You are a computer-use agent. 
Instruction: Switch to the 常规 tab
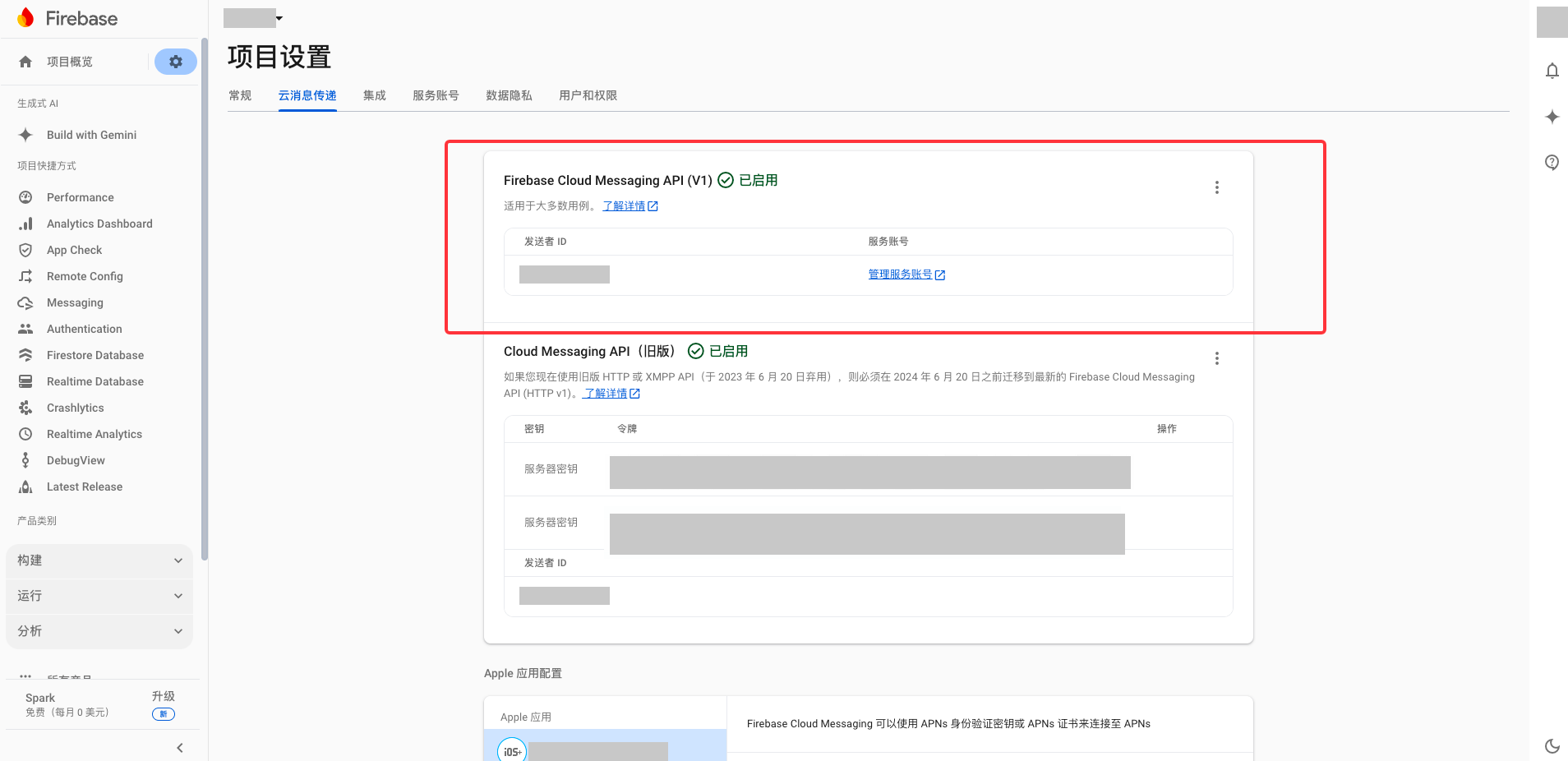tap(240, 95)
